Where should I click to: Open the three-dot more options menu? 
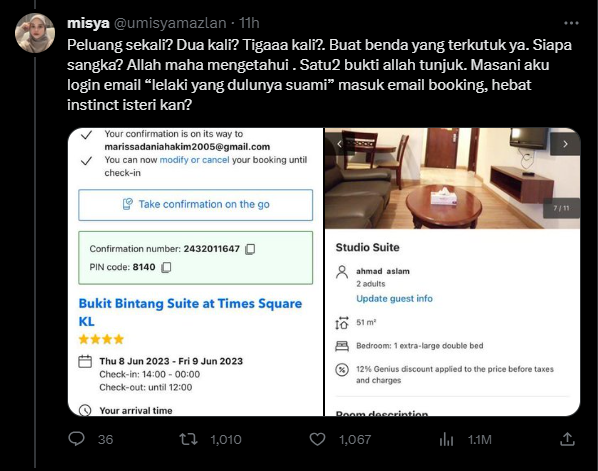point(571,23)
